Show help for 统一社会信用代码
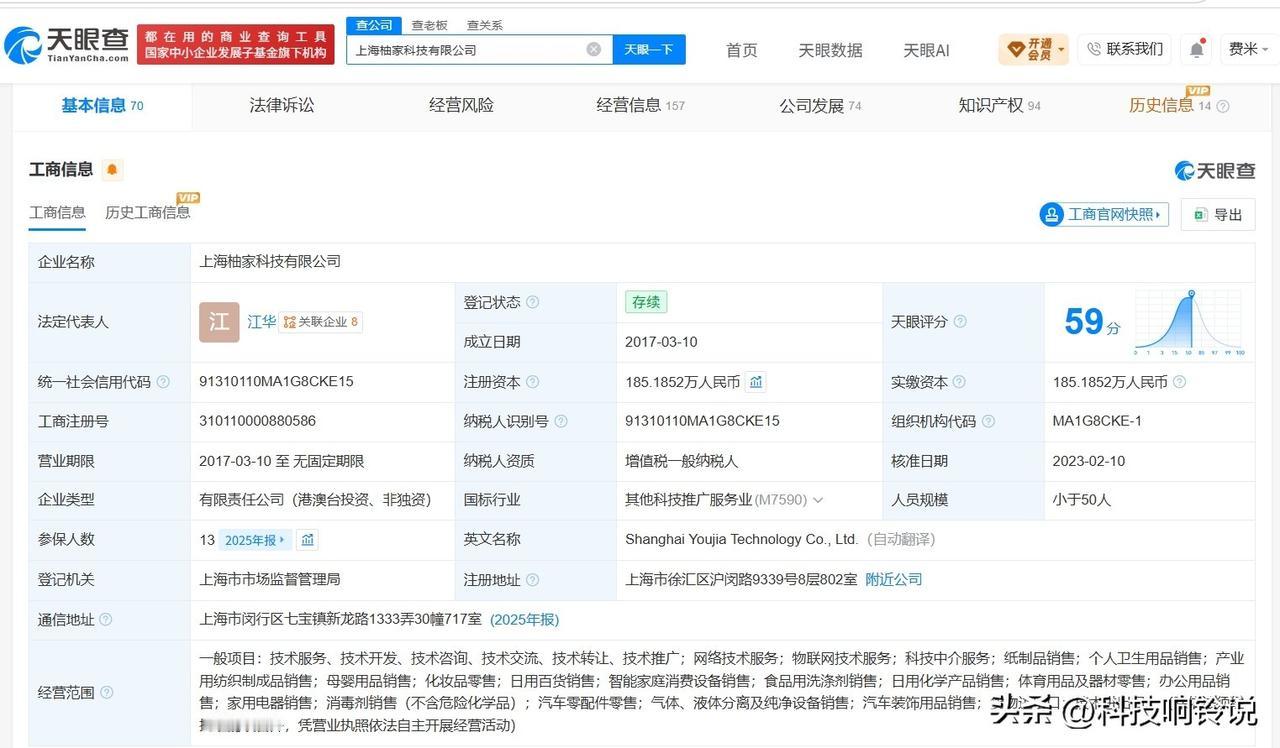The height and width of the screenshot is (748, 1280). (x=163, y=382)
